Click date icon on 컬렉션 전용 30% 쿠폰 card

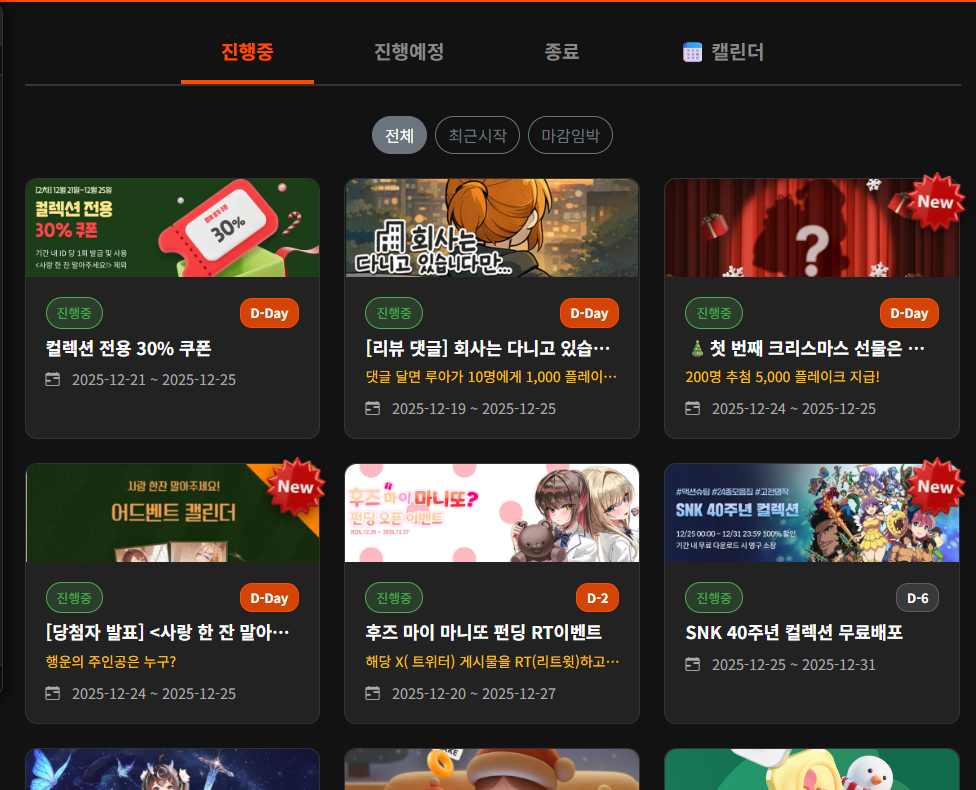tap(53, 380)
